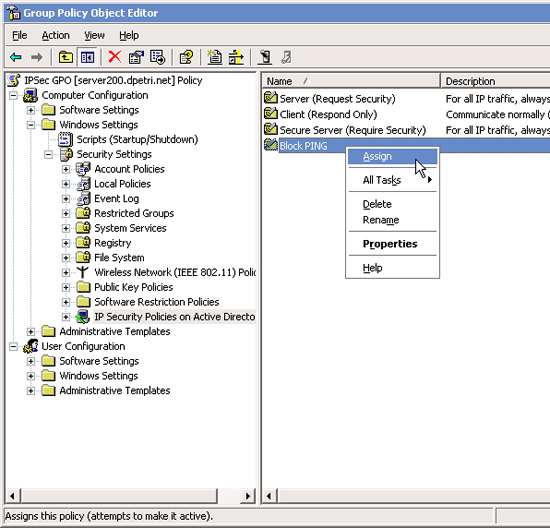Viewport: 550px width, 528px height.
Task: Collapse the Security Settings tree node
Action: [48, 154]
